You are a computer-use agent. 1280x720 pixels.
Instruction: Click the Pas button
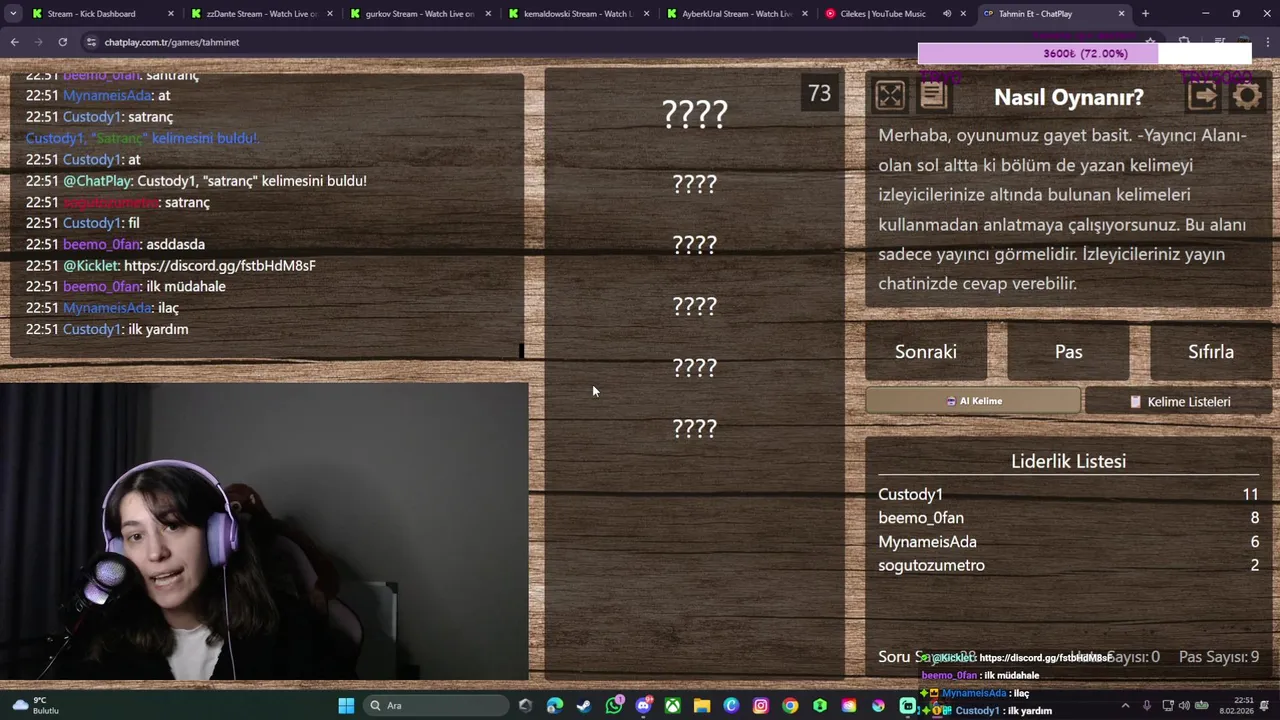tap(1068, 352)
